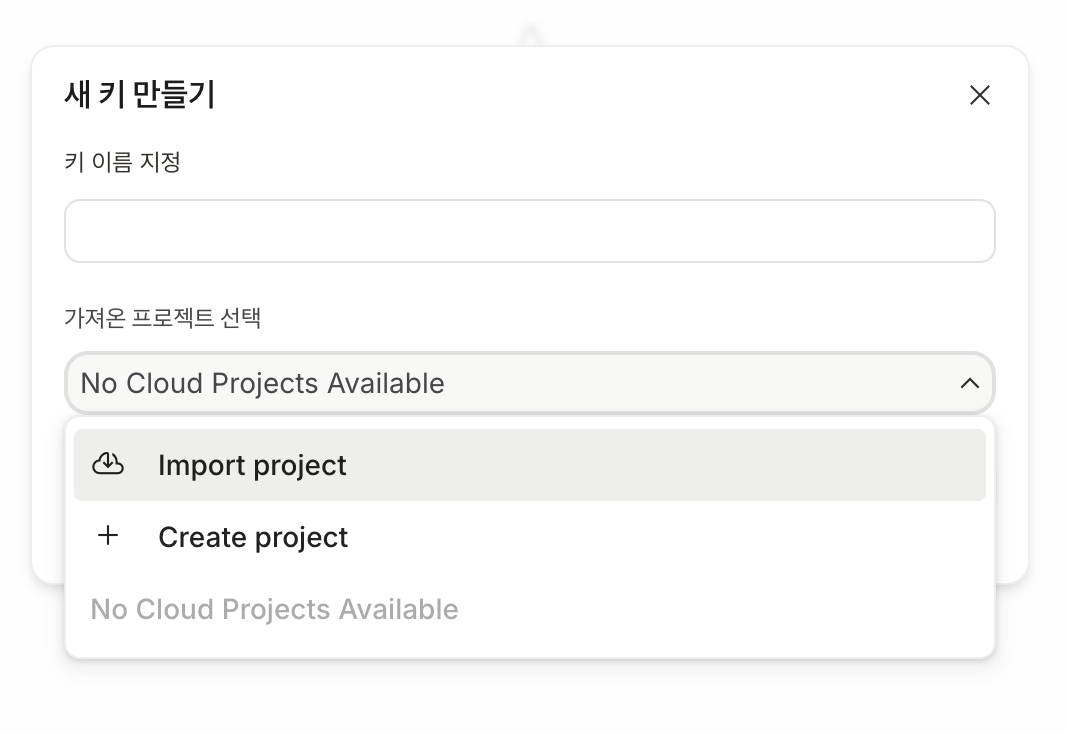The width and height of the screenshot is (1066, 734).
Task: Click the upward chevron on the project dropdown
Action: pyautogui.click(x=968, y=383)
